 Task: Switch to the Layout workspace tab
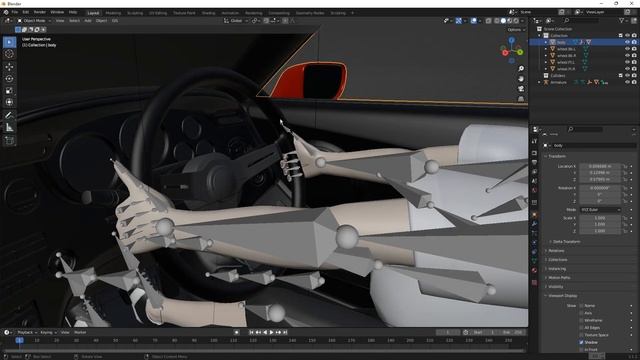(x=93, y=13)
